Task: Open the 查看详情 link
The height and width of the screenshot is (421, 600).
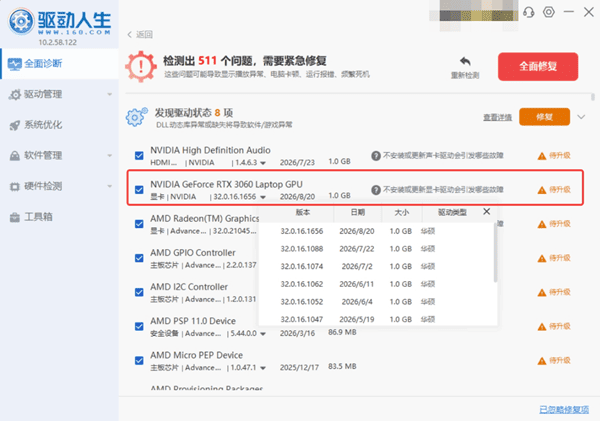Action: coord(497,117)
